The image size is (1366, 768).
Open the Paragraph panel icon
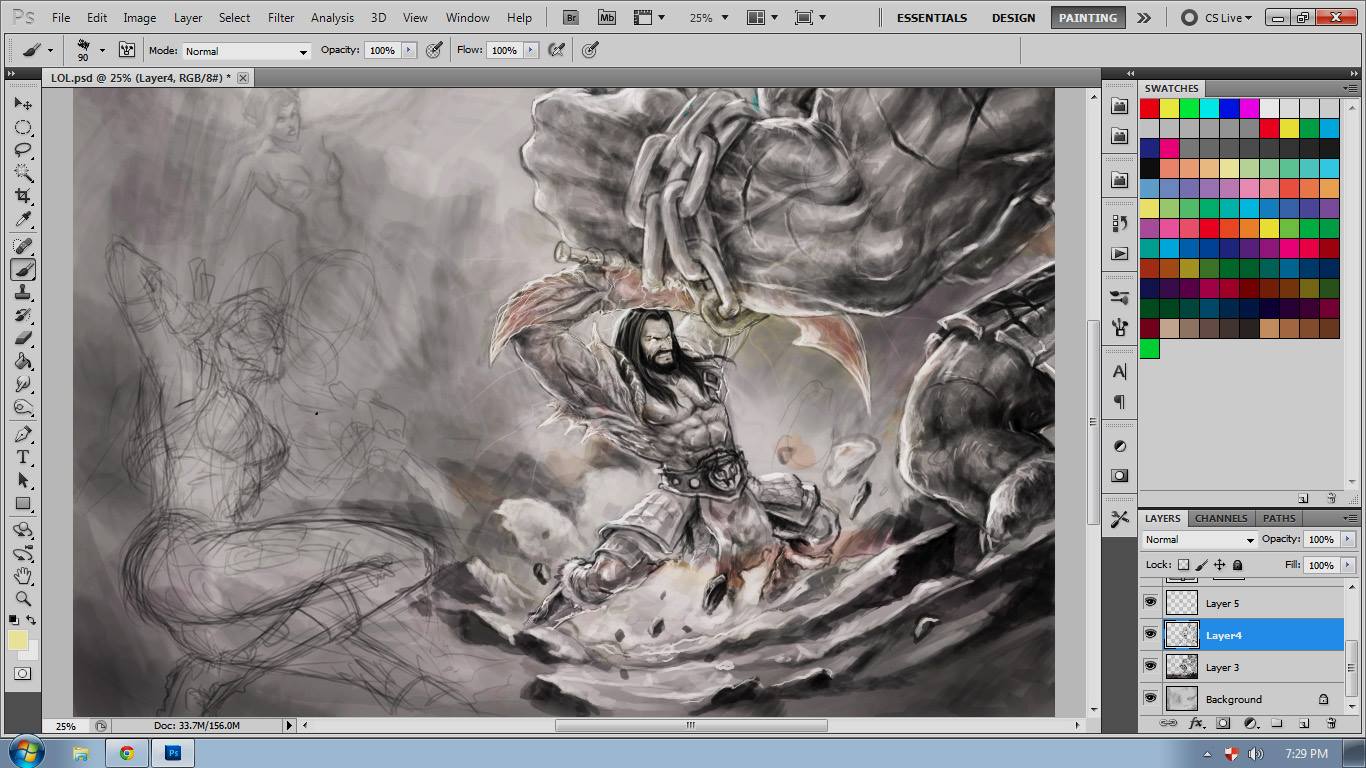[x=1120, y=402]
